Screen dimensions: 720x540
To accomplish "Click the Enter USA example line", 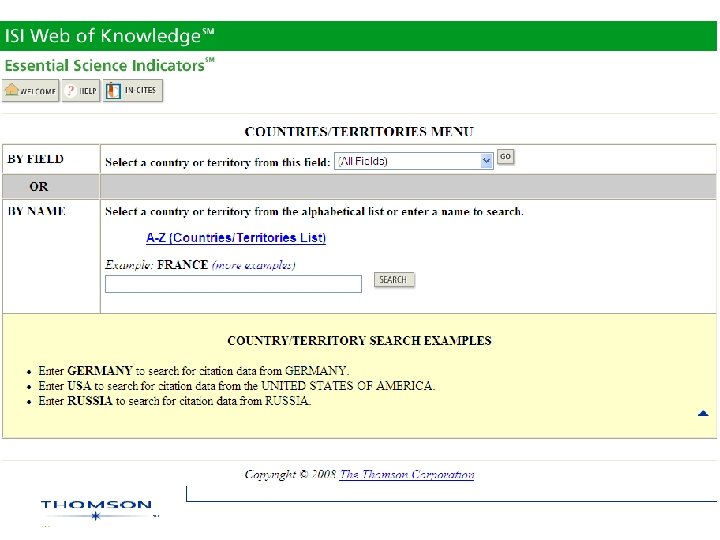I will click(x=236, y=386).
